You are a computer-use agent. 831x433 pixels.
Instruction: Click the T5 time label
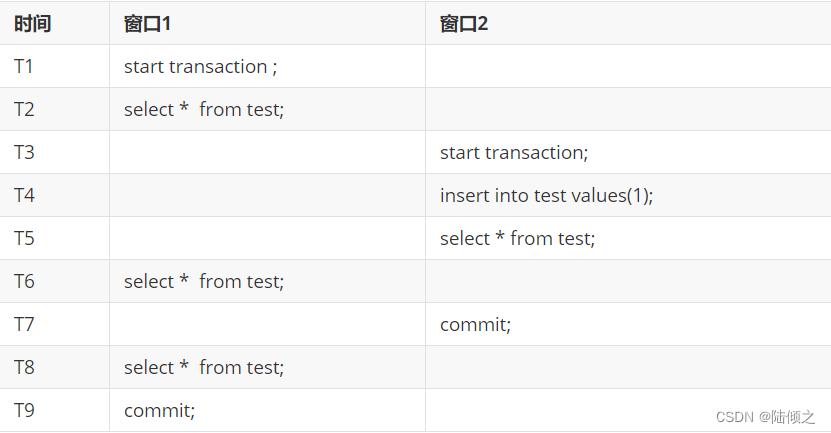click(24, 238)
